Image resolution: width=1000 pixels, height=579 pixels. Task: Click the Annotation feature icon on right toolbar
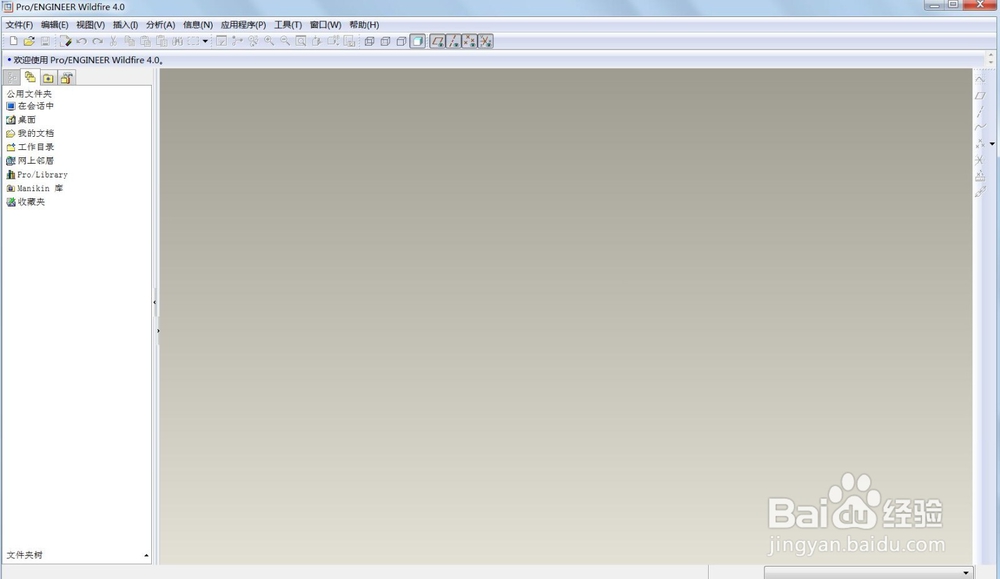[980, 192]
